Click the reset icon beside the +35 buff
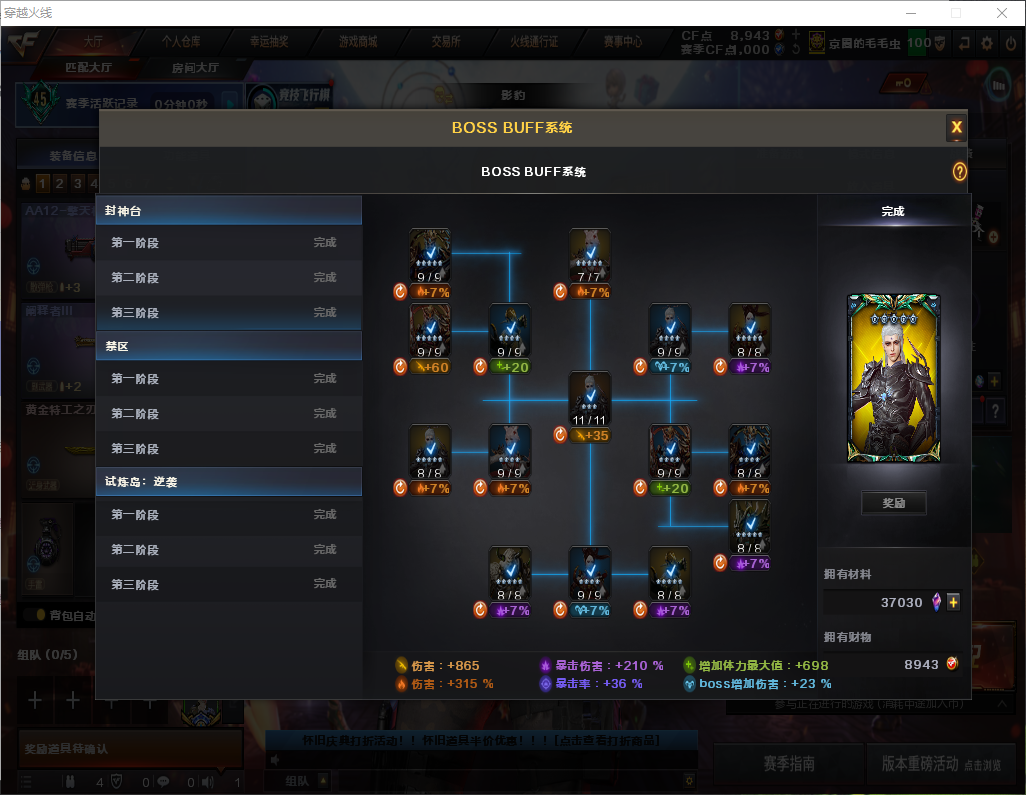Screen dimensions: 1026x795 tap(560, 435)
